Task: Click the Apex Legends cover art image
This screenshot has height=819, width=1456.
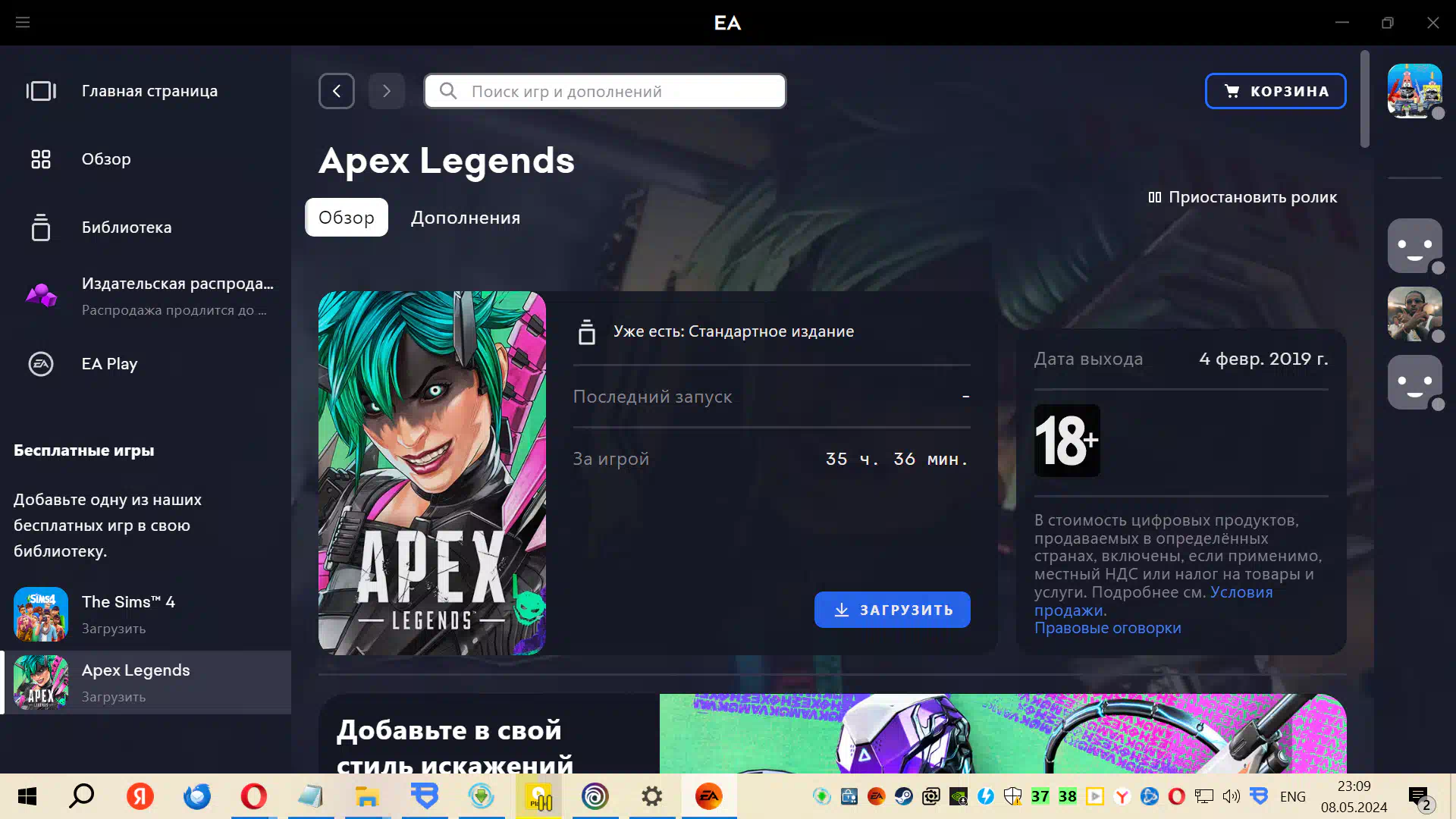Action: tap(432, 473)
